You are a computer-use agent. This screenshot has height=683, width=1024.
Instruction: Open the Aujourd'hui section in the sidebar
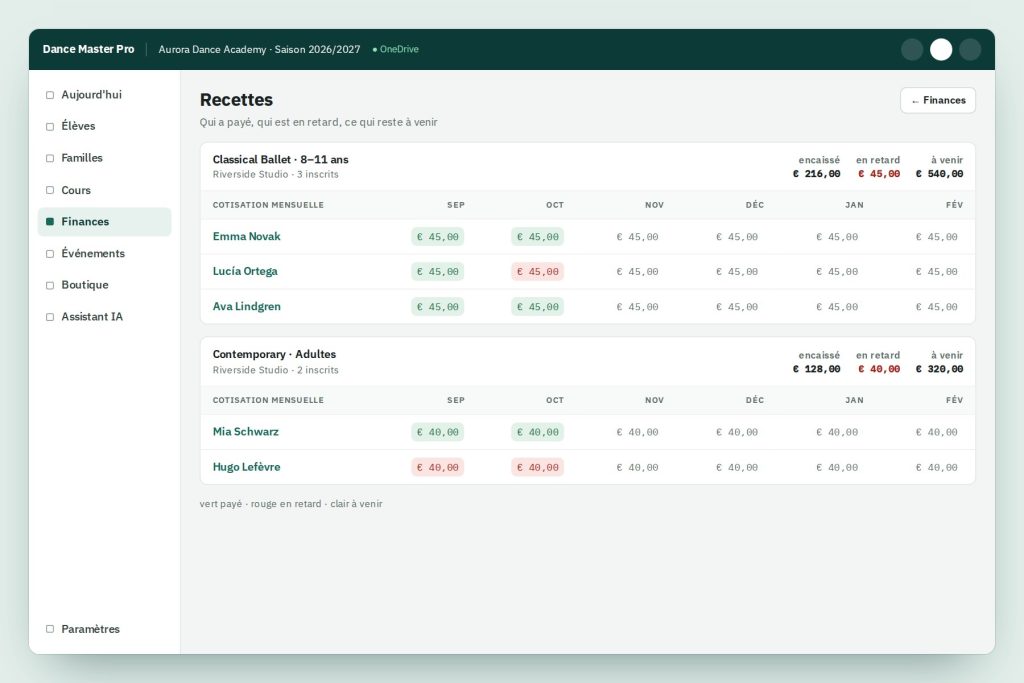pos(104,95)
